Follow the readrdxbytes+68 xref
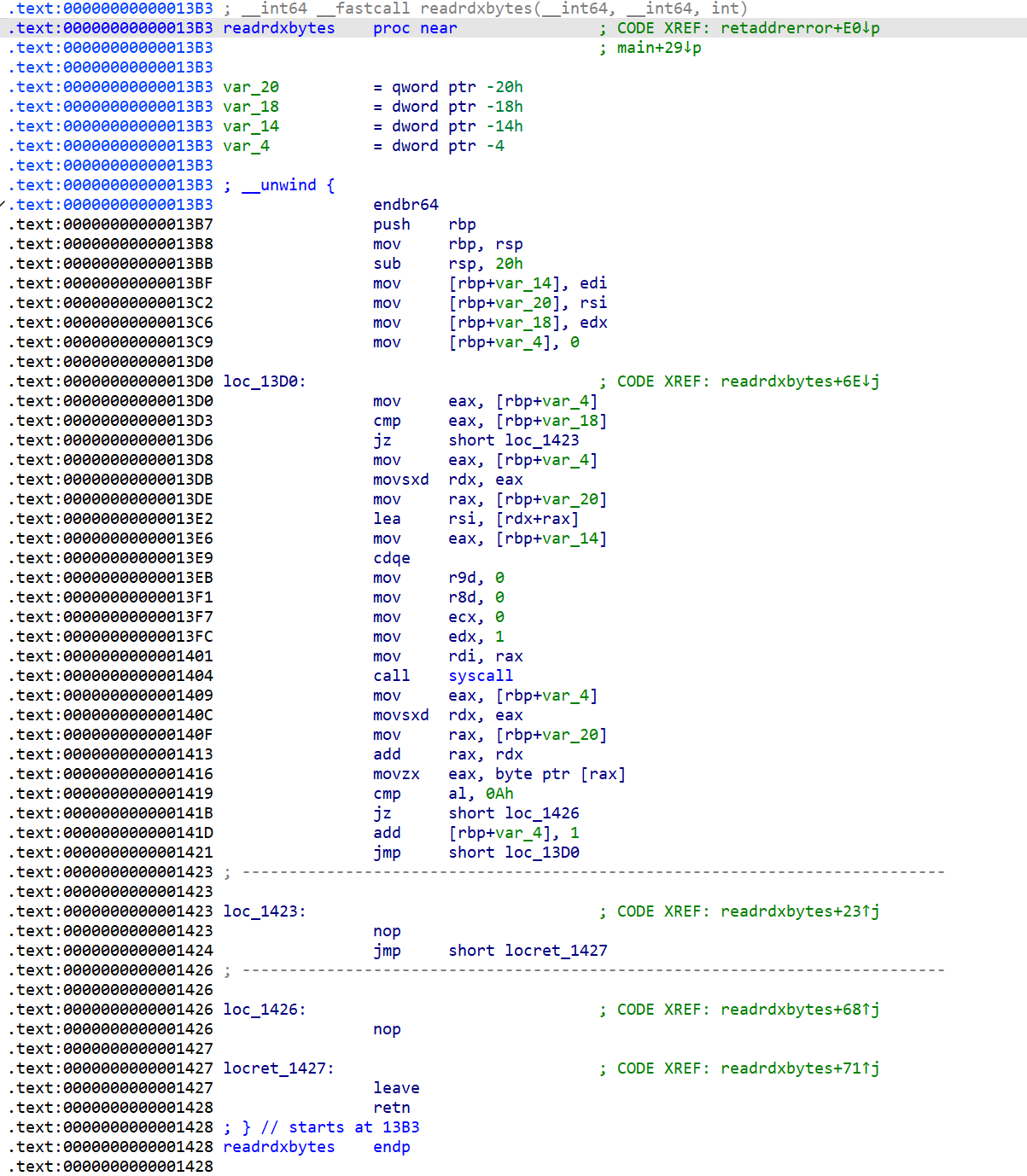This screenshot has height=1176, width=1027. coord(799,1010)
